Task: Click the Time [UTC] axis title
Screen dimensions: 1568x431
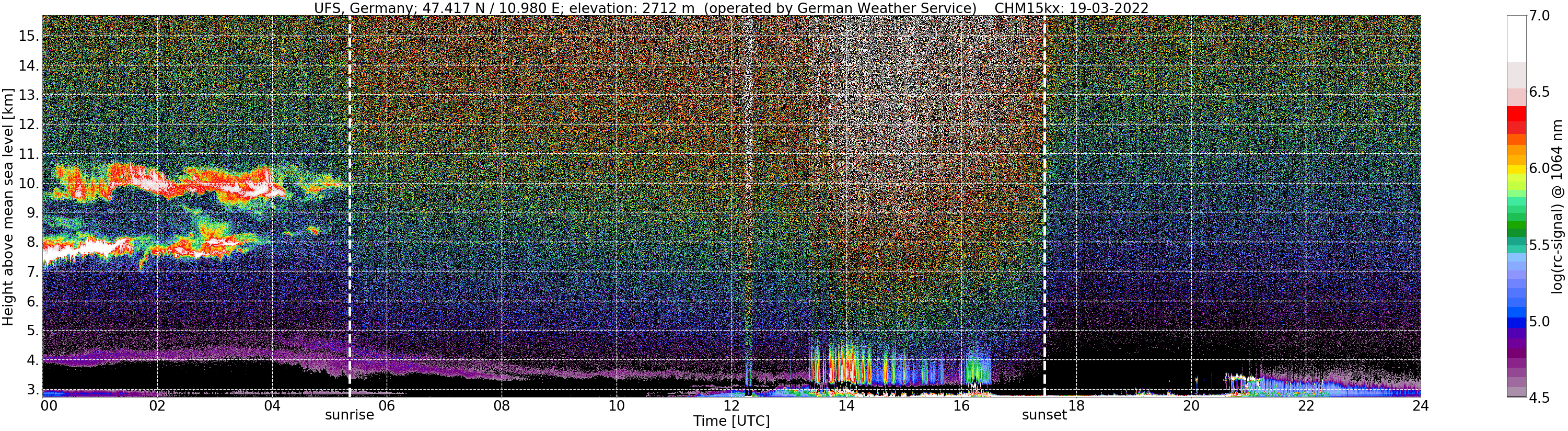Action: click(731, 421)
